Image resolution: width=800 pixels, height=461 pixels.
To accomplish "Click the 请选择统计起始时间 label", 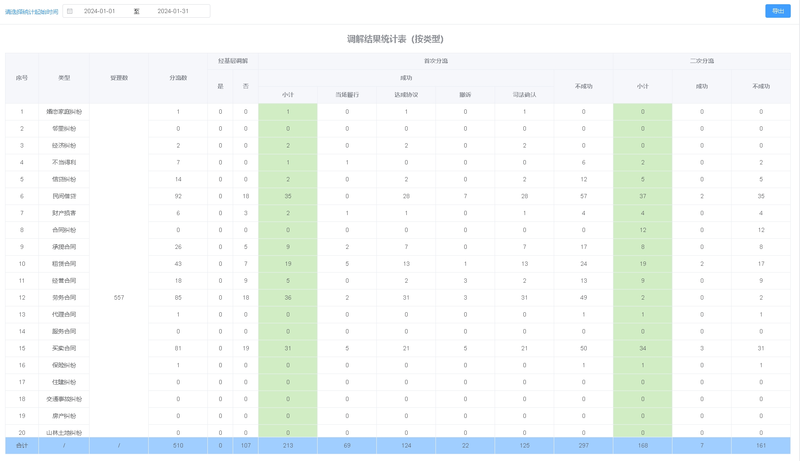I will [x=32, y=12].
